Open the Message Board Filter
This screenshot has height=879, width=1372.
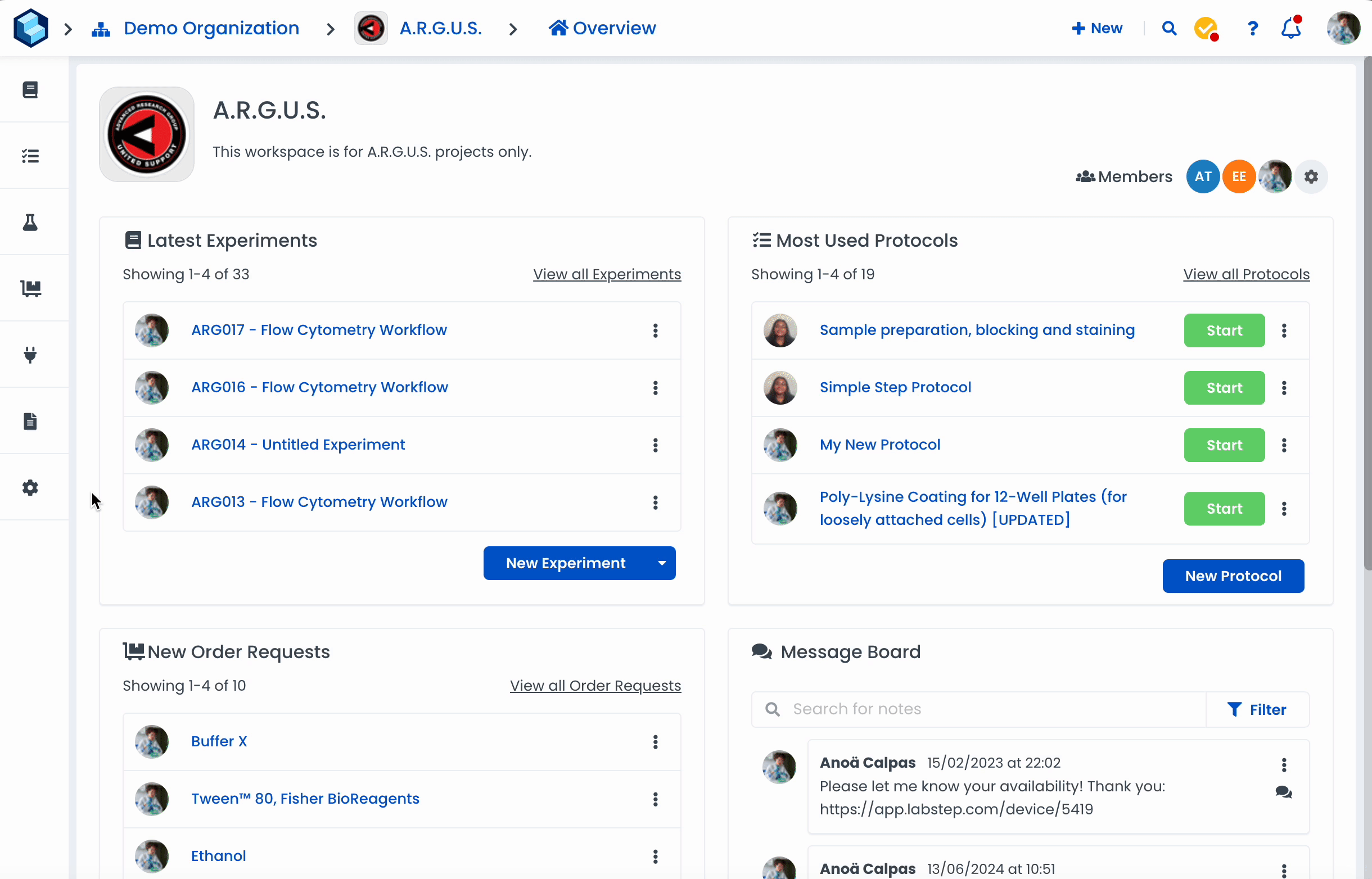pyautogui.click(x=1257, y=709)
